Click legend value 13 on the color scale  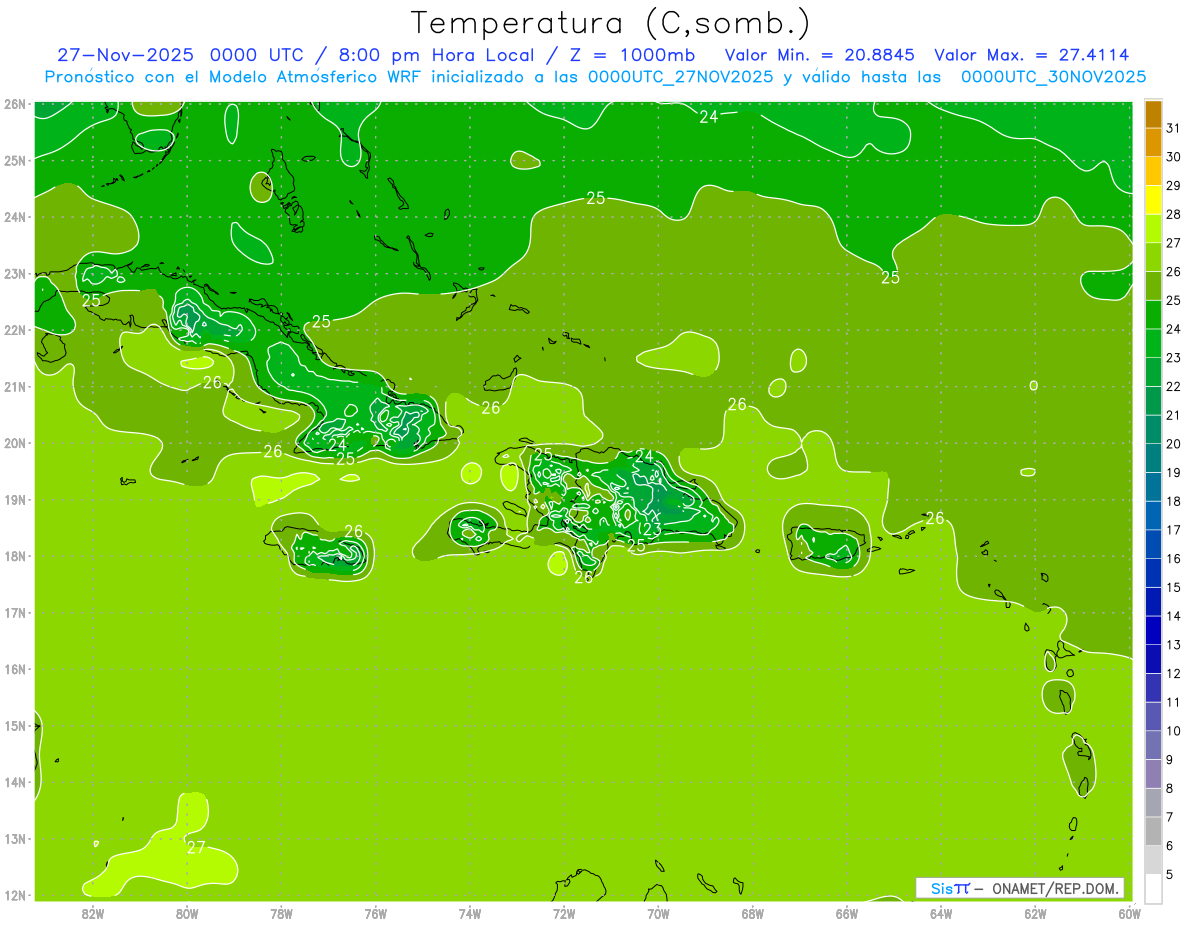1173,645
